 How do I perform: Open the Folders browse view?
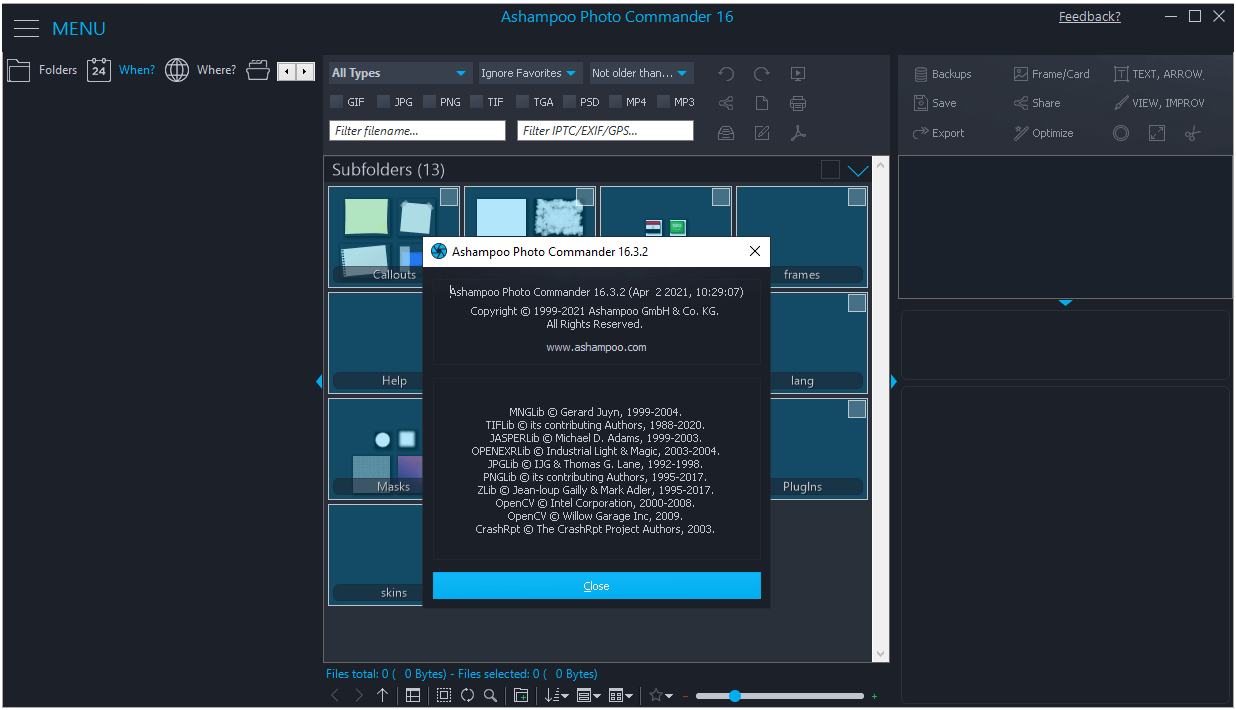click(x=42, y=70)
